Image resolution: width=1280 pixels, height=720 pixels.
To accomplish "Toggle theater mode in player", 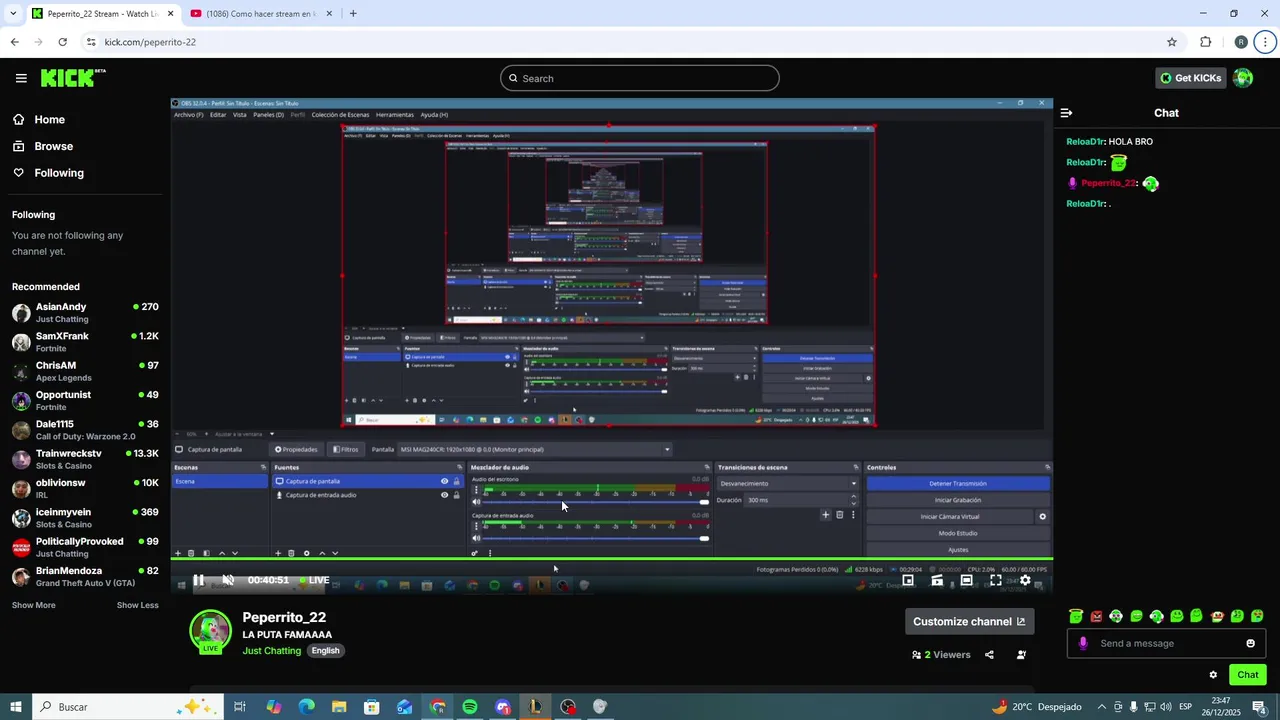I will pos(966,580).
